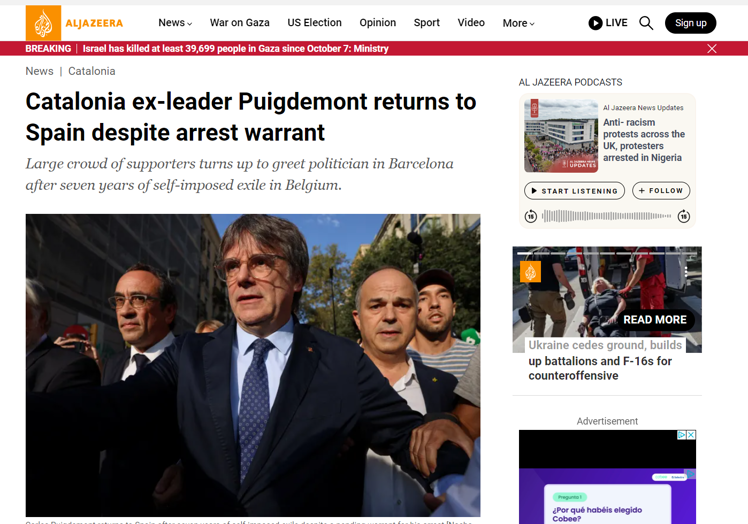
Task: Click the LIVE play icon
Action: tap(595, 23)
